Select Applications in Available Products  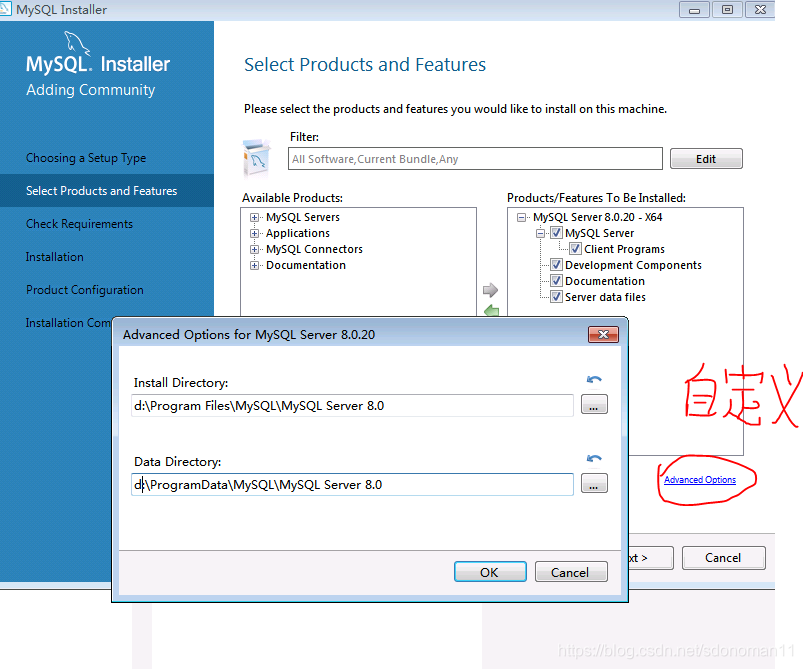coord(298,233)
